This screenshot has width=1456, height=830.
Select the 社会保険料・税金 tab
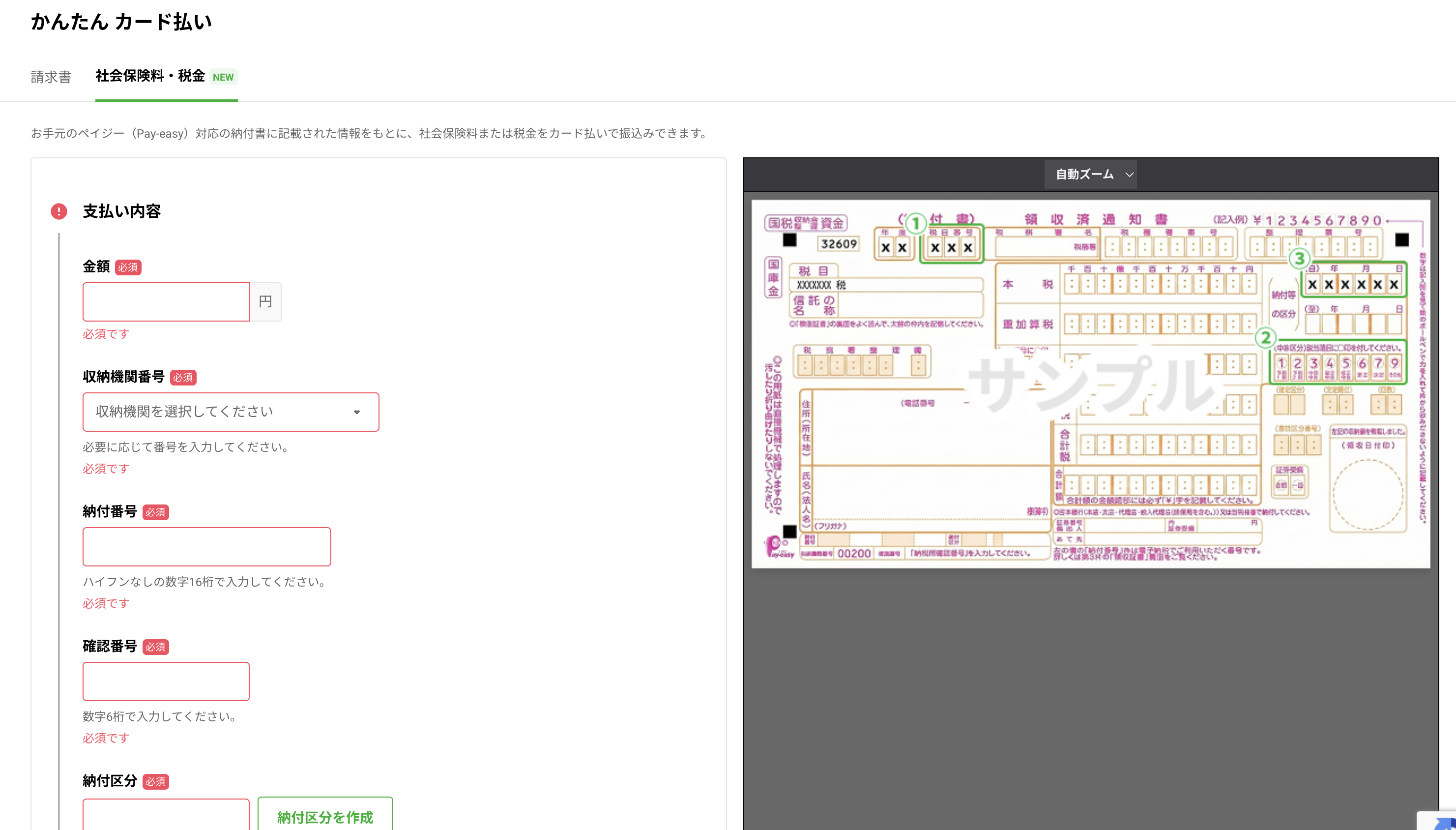coord(150,76)
